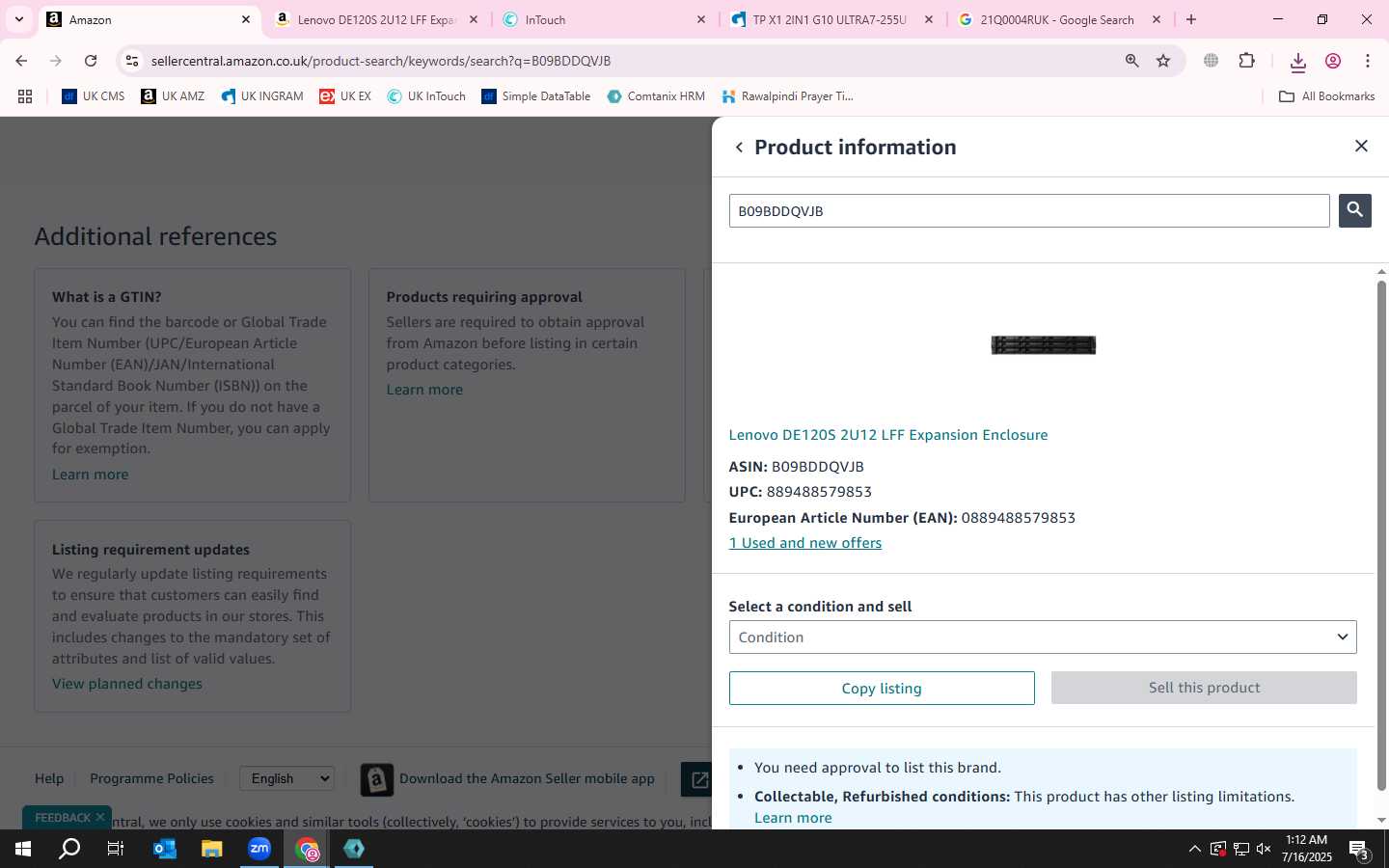This screenshot has height=868, width=1389.
Task: Click the ASIN search input field
Action: 1029,211
